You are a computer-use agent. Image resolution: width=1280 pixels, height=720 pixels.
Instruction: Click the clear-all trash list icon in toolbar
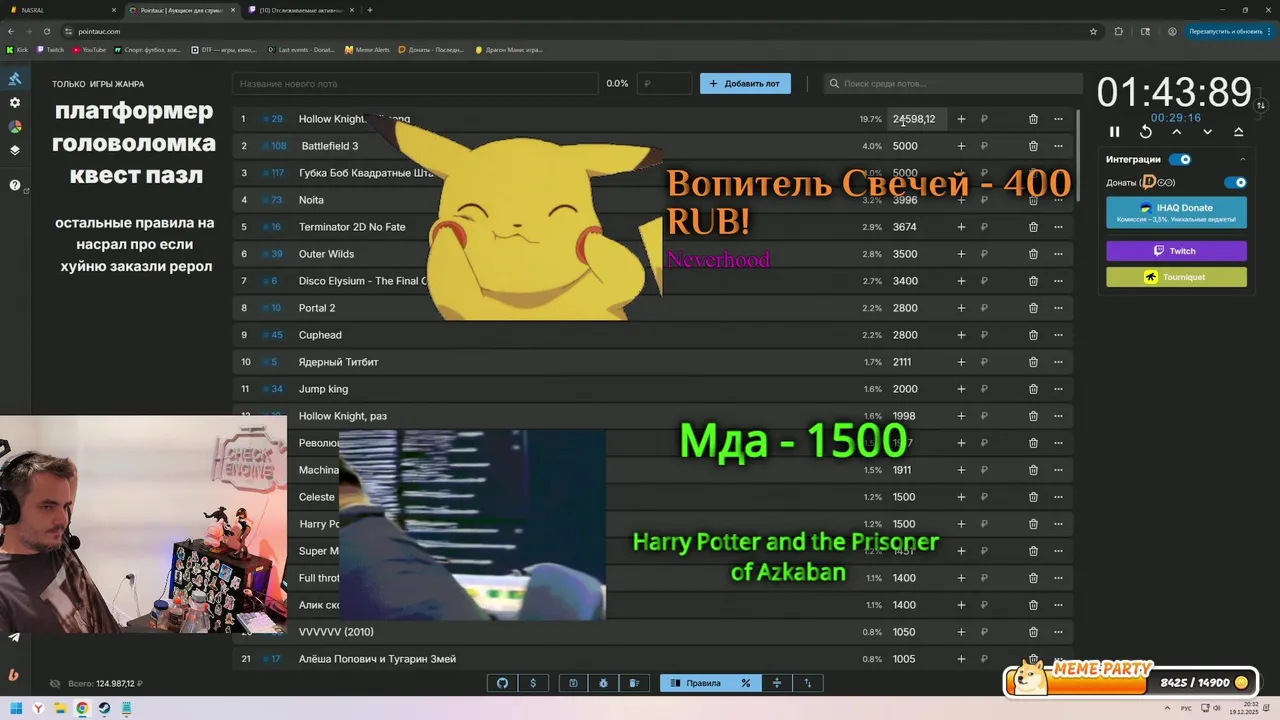[x=634, y=683]
